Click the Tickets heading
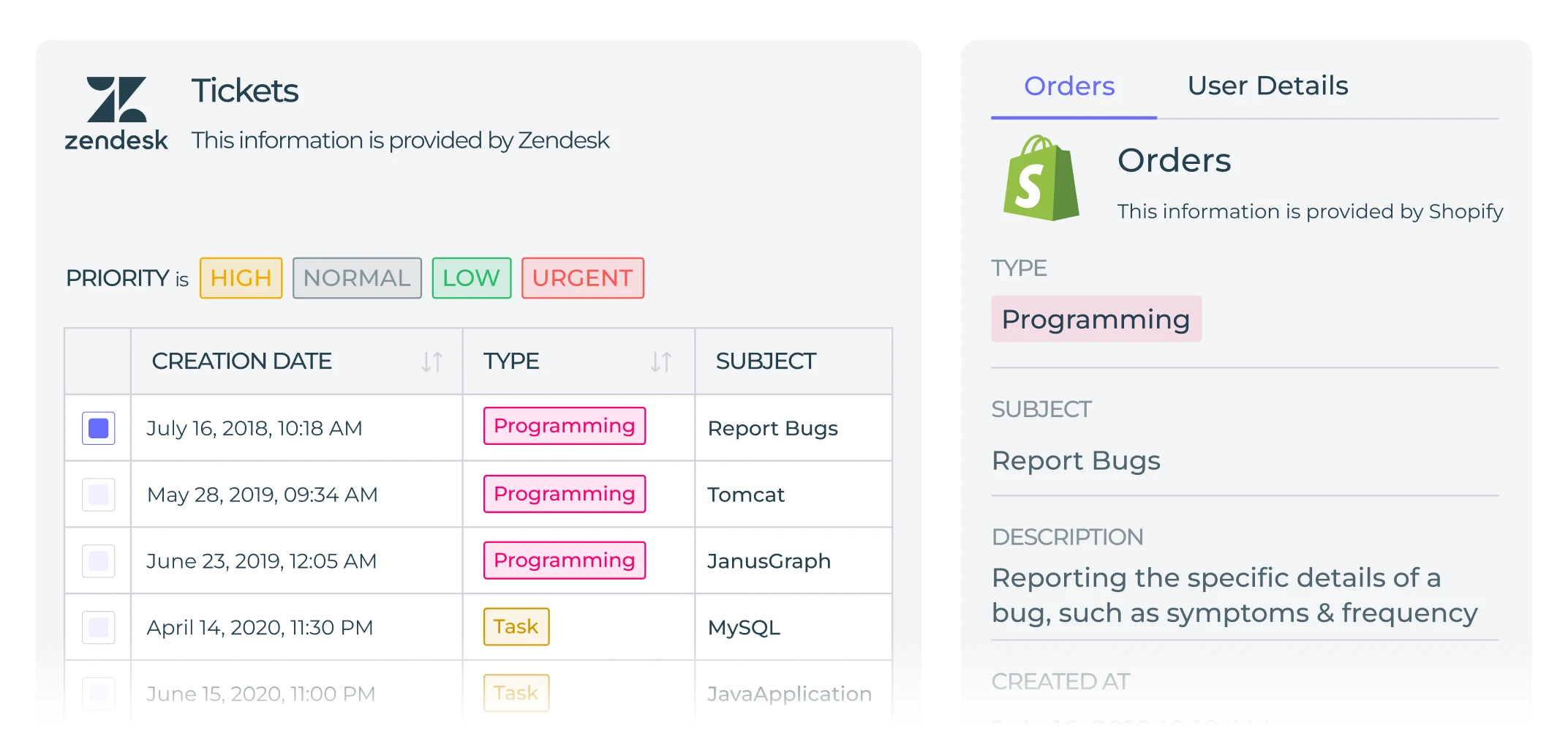 coord(245,91)
